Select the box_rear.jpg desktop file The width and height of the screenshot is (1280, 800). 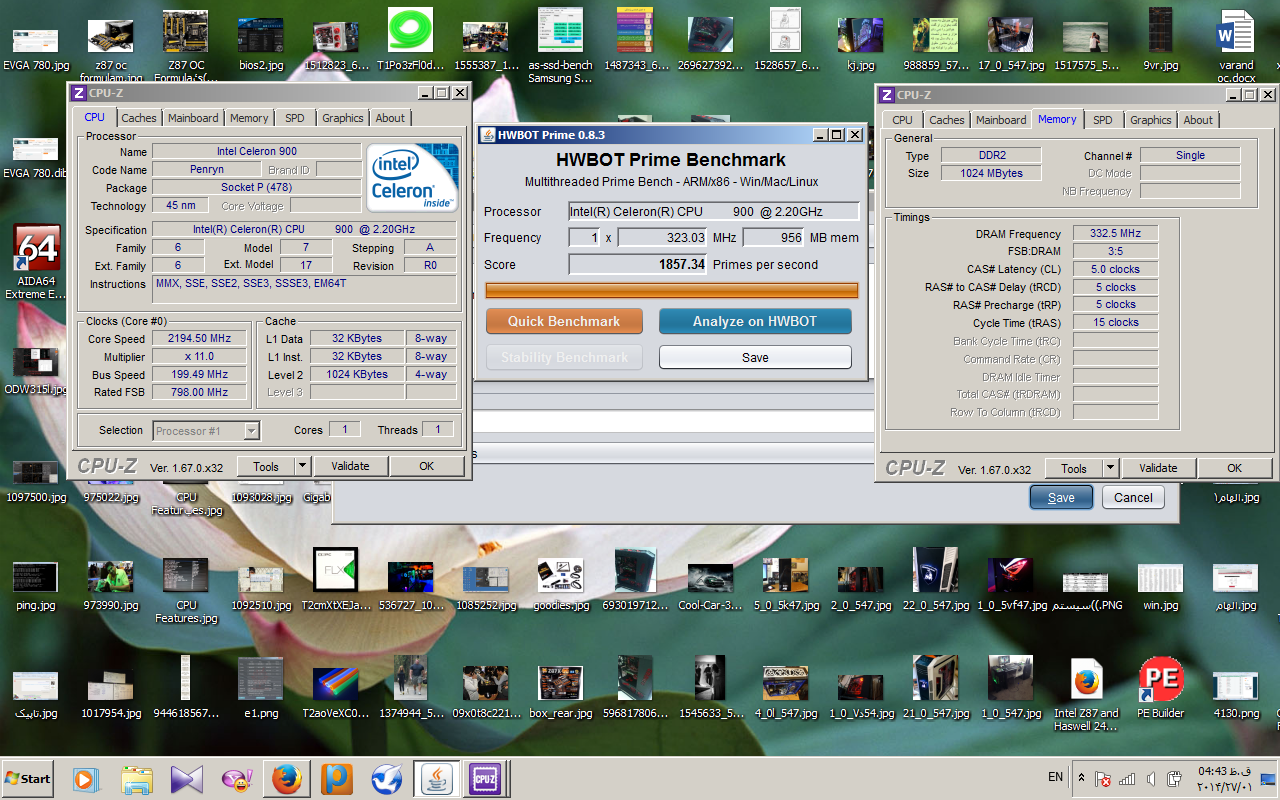coord(560,691)
